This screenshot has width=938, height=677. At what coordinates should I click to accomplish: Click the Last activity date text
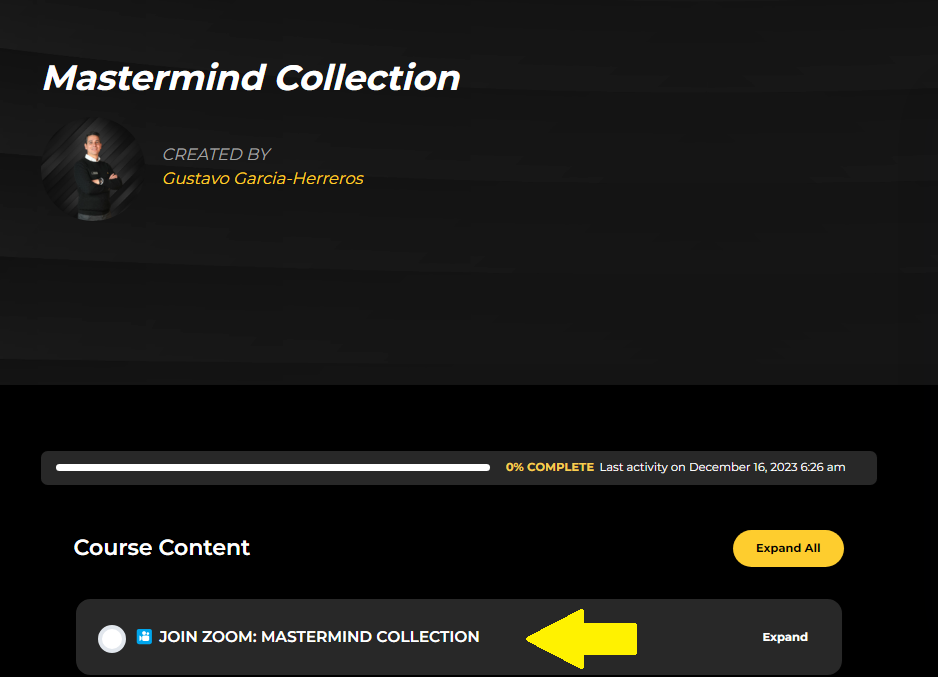[722, 467]
